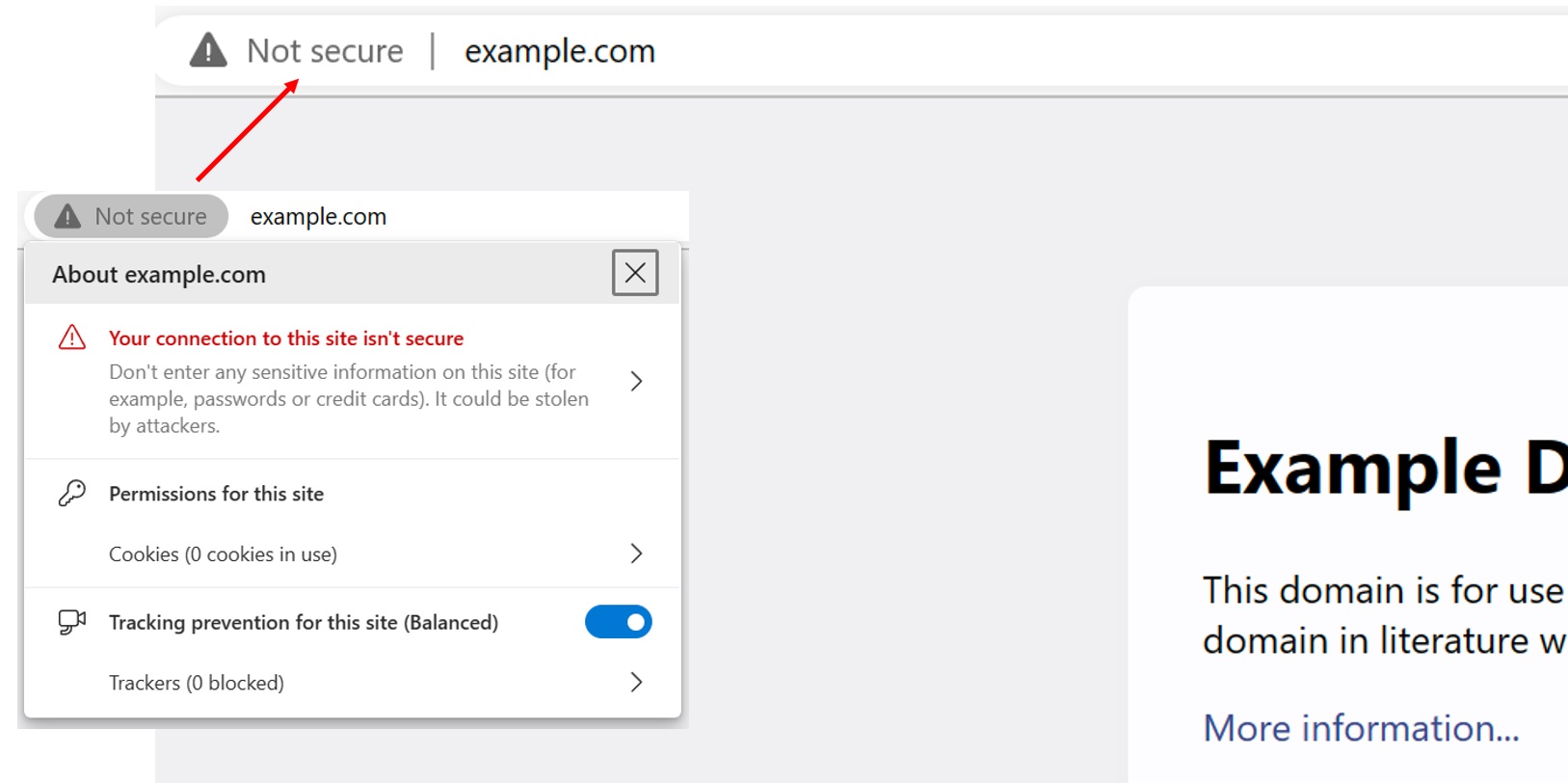The height and width of the screenshot is (783, 1568).
Task: Click the "About example.com" popup header
Action: (159, 275)
